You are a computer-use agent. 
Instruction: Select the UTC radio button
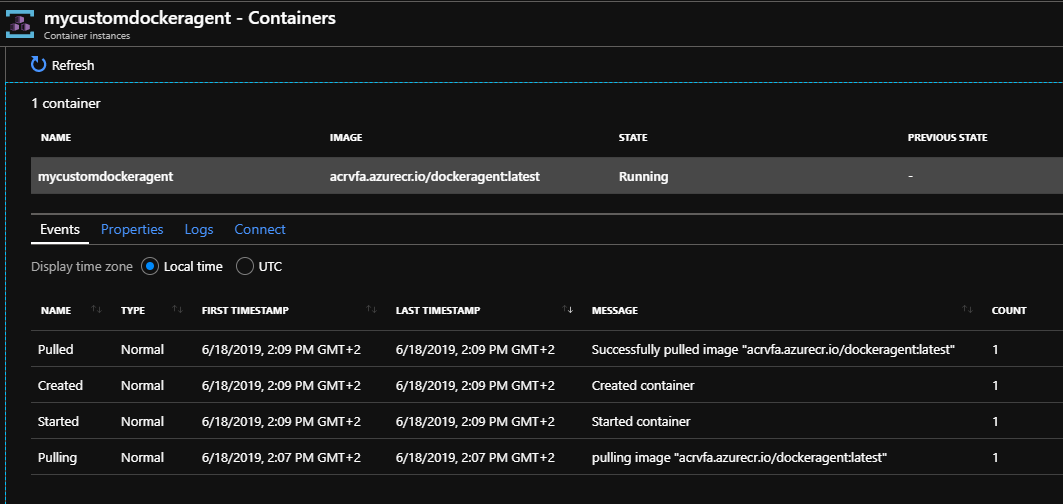pos(245,267)
